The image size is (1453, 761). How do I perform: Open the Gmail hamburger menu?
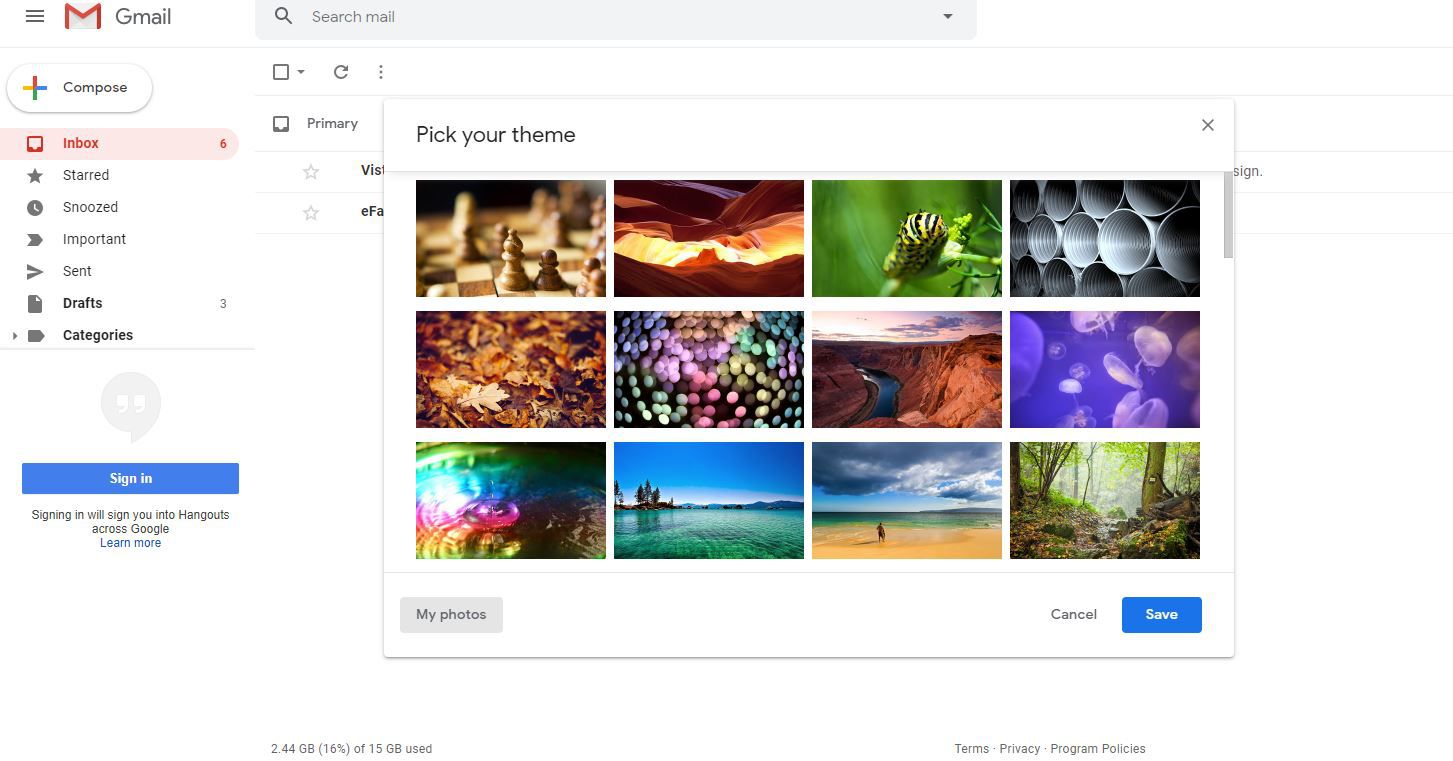pyautogui.click(x=35, y=15)
